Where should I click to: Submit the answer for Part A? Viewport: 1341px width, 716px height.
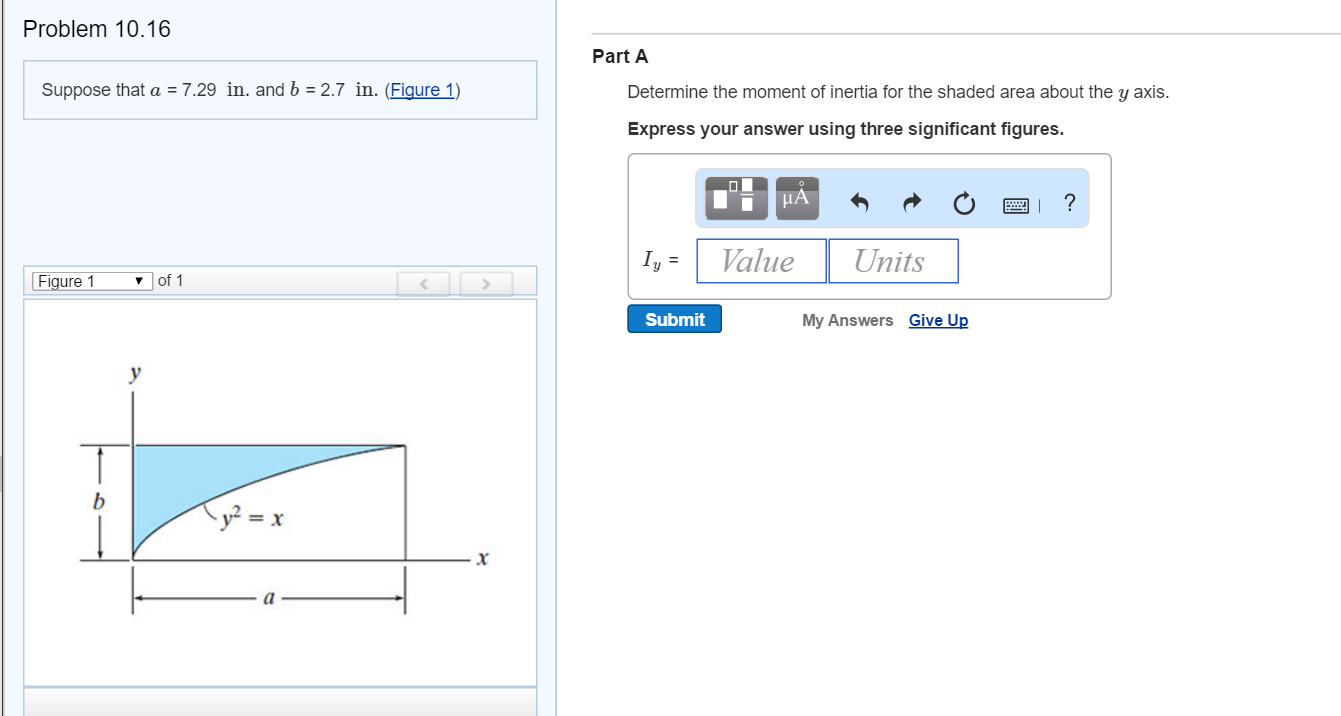674,319
